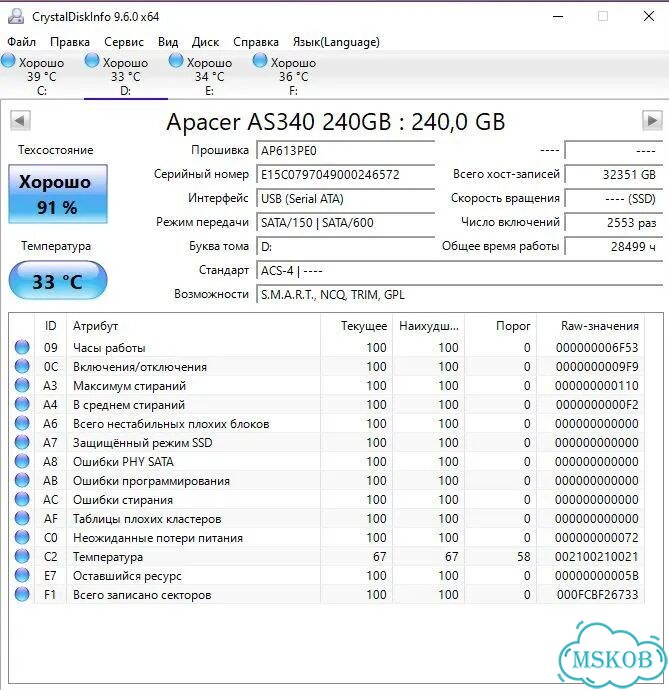Image resolution: width=669 pixels, height=690 pixels.
Task: Click the drive letter field D:
Action: pos(346,246)
